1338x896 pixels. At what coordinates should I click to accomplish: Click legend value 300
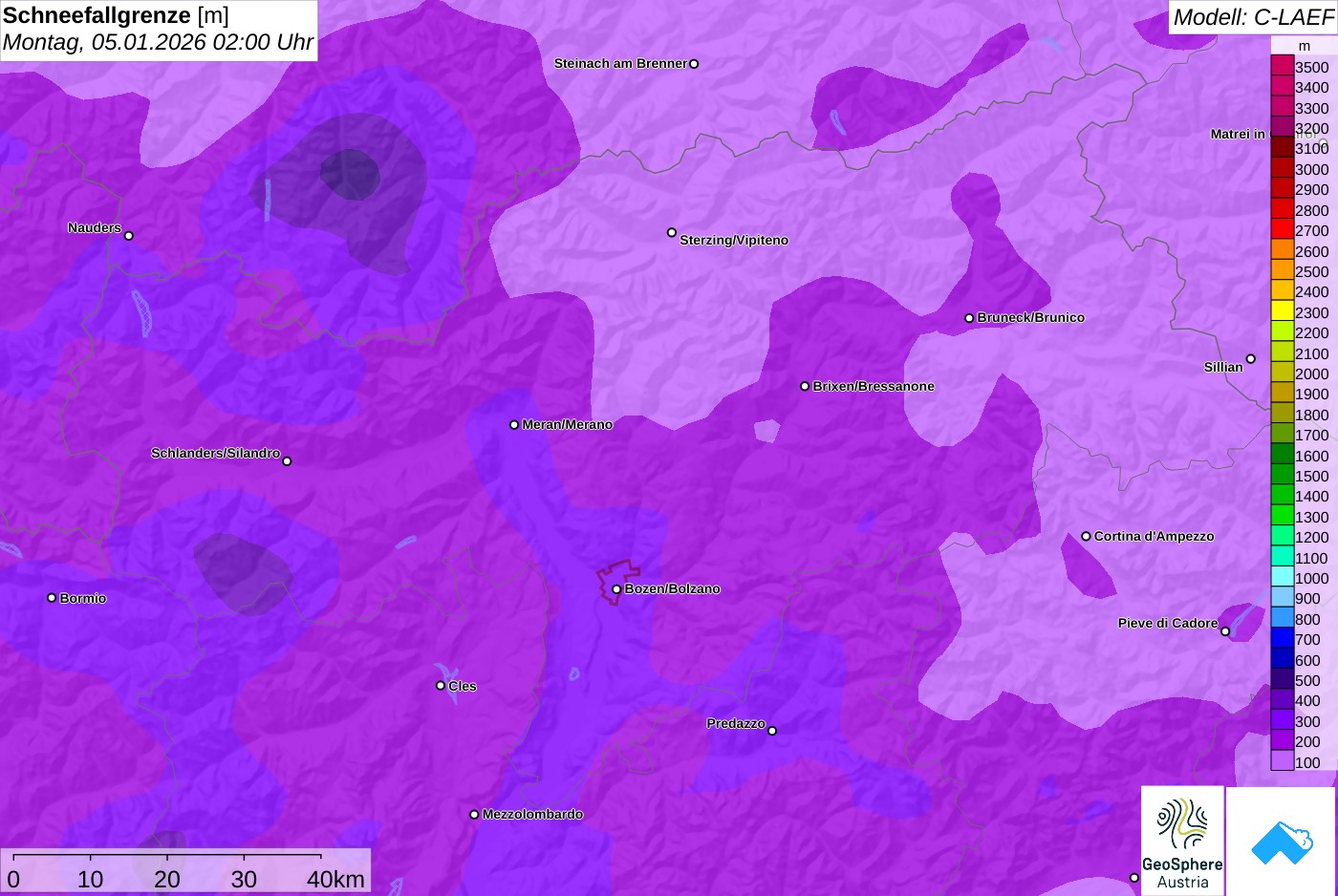click(x=1307, y=721)
